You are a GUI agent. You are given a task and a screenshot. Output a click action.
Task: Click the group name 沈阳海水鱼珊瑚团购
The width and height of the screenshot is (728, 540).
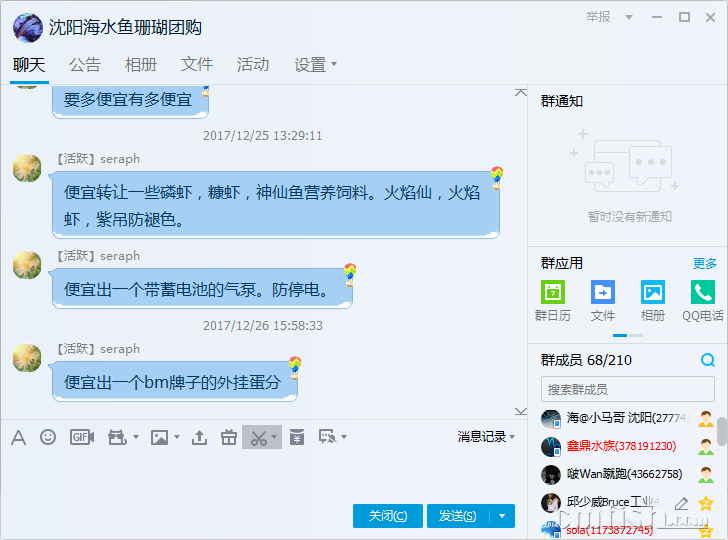click(125, 27)
